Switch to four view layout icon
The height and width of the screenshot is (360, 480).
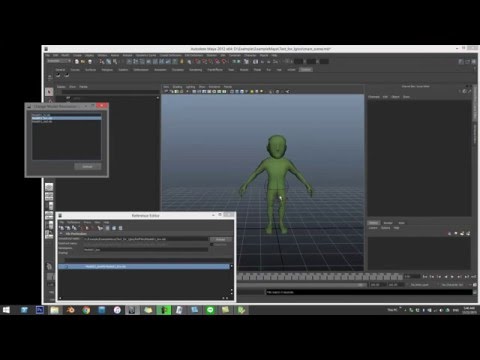(49, 196)
